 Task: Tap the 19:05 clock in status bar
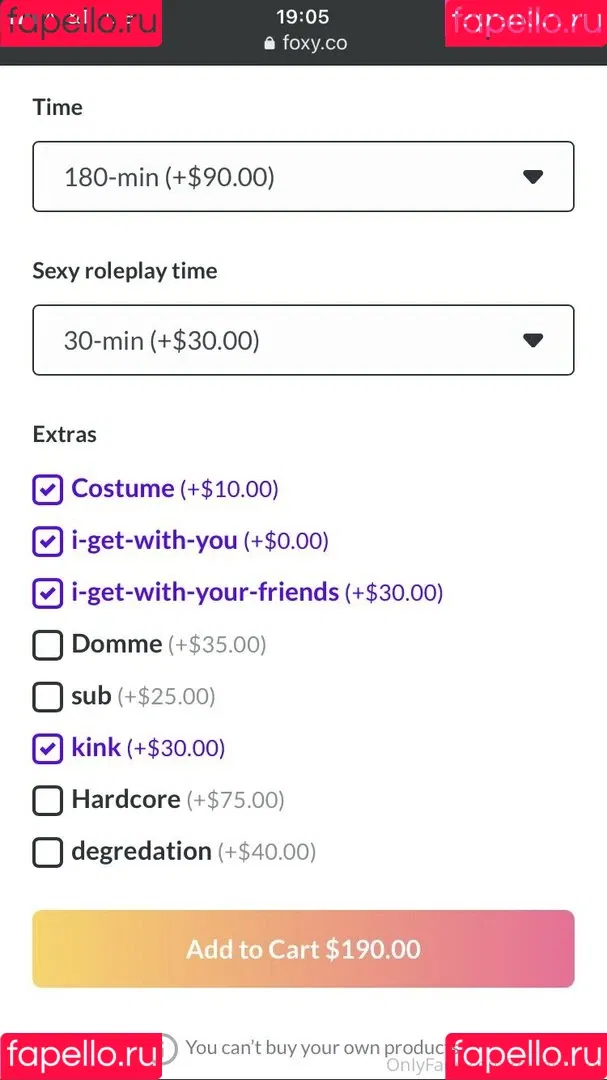click(302, 16)
